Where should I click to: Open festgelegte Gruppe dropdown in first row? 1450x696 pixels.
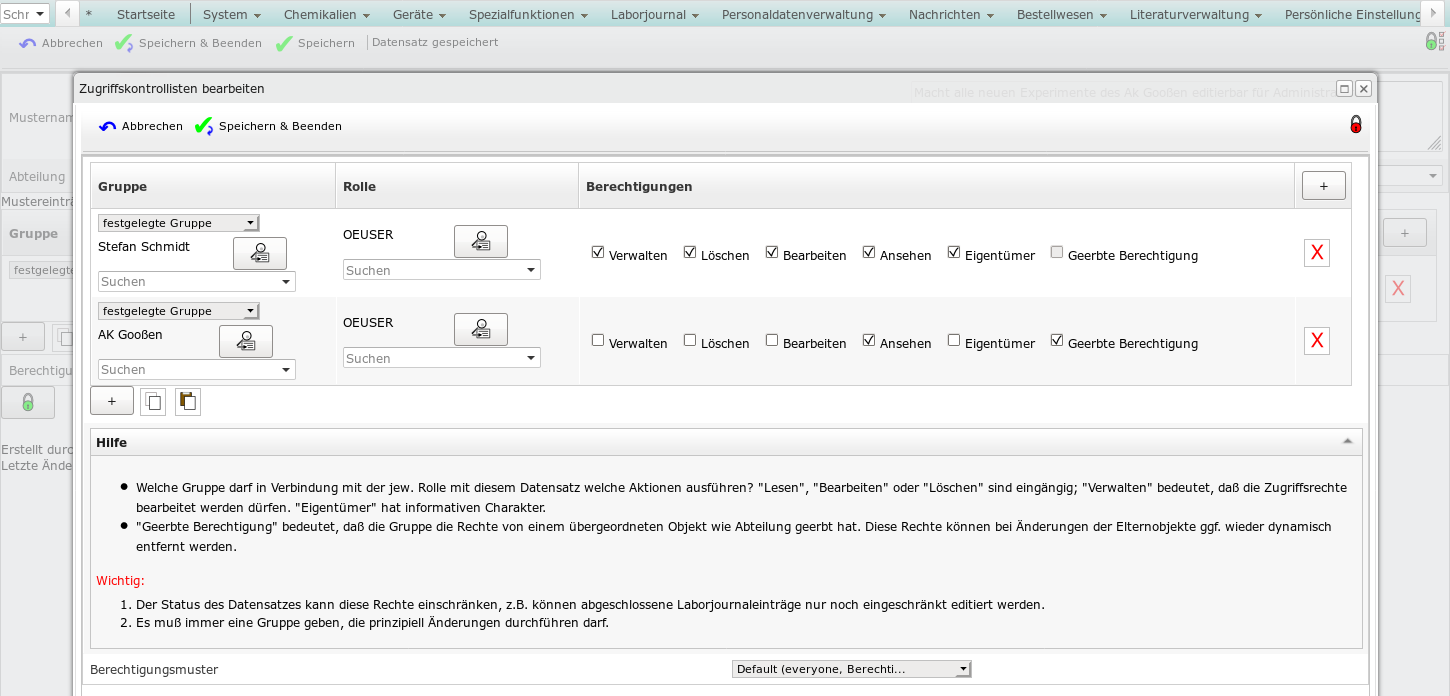178,223
